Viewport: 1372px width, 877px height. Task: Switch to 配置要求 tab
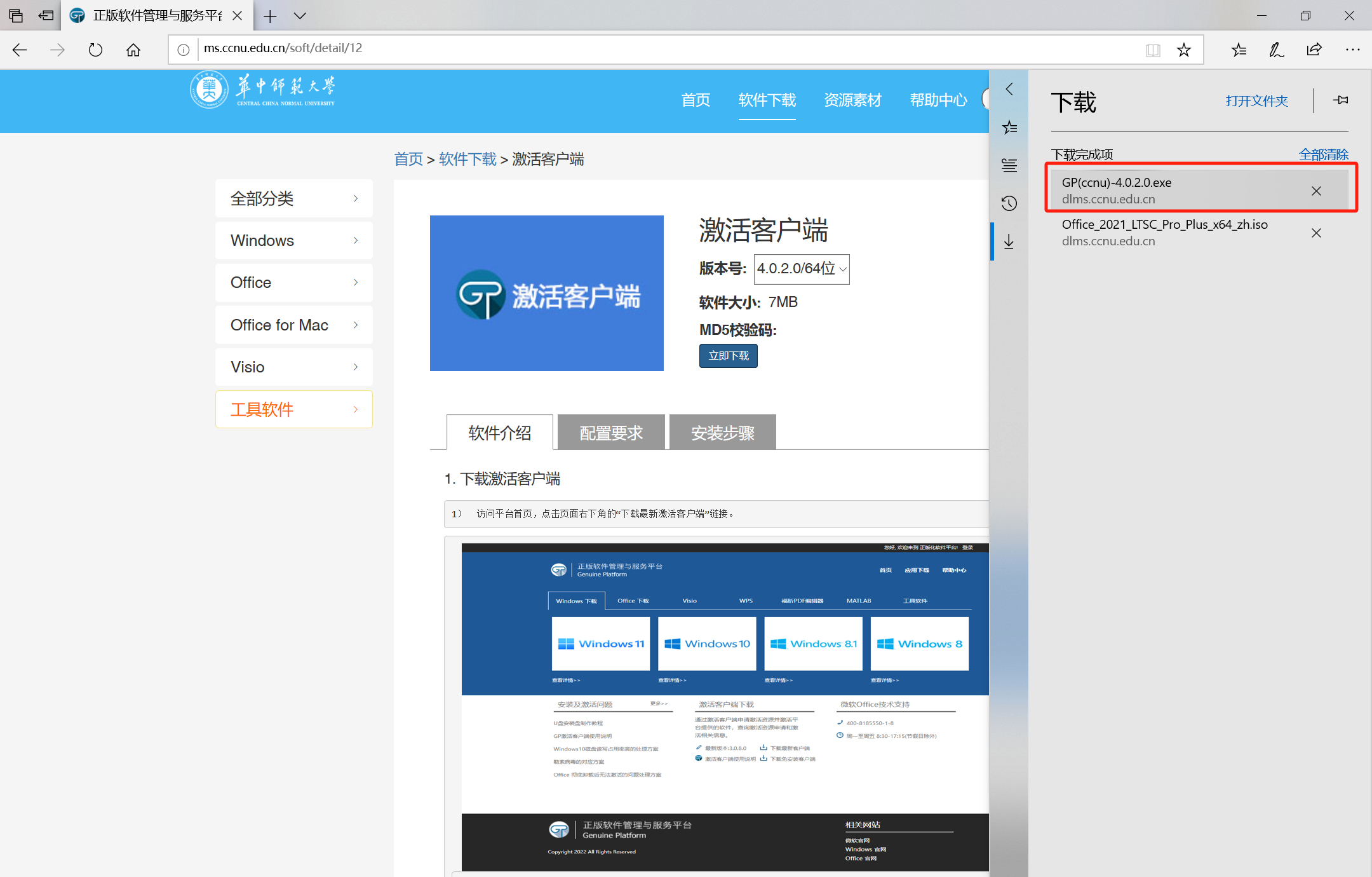(x=611, y=433)
